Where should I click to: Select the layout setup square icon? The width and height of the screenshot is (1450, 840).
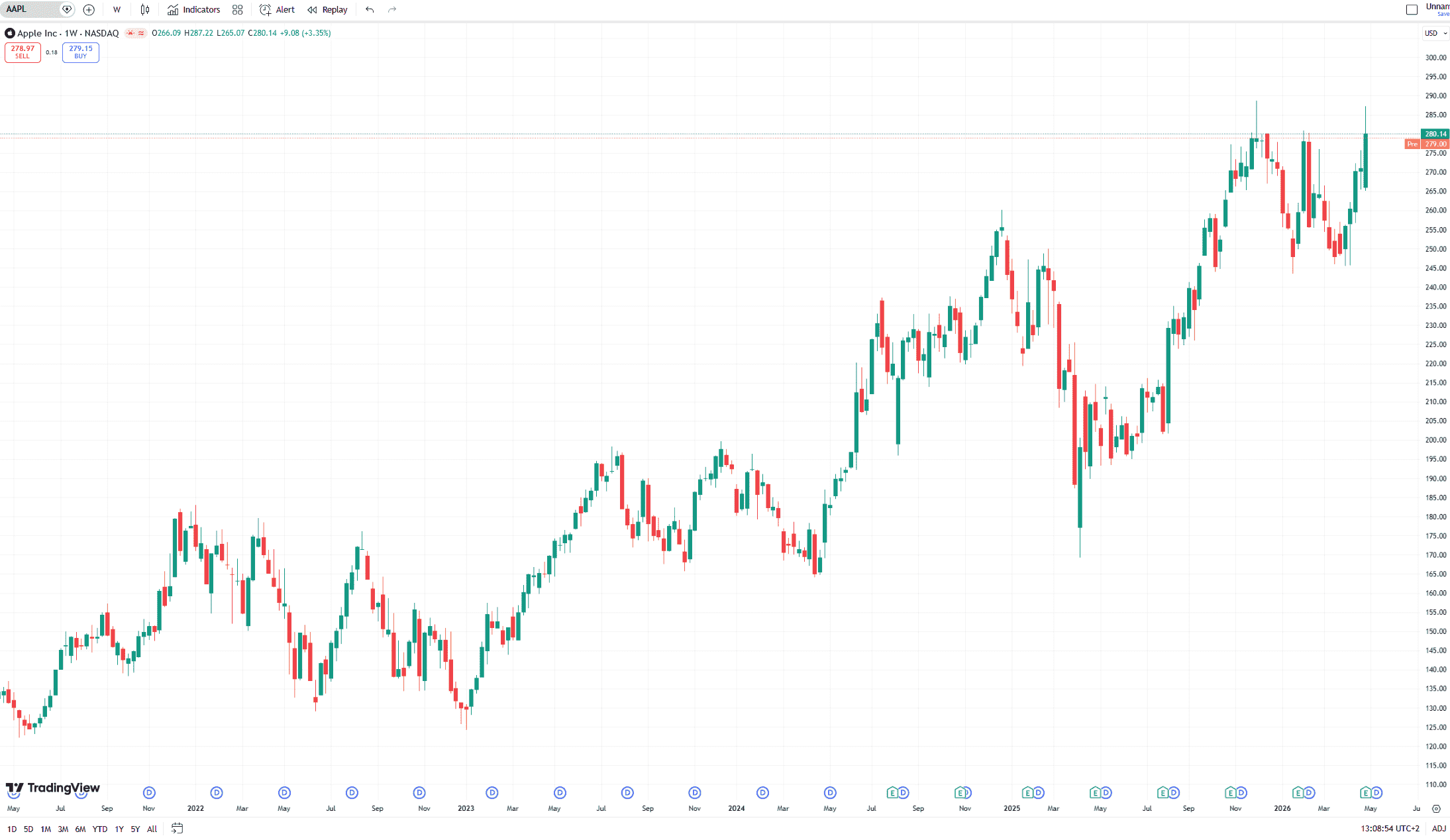click(x=1412, y=9)
